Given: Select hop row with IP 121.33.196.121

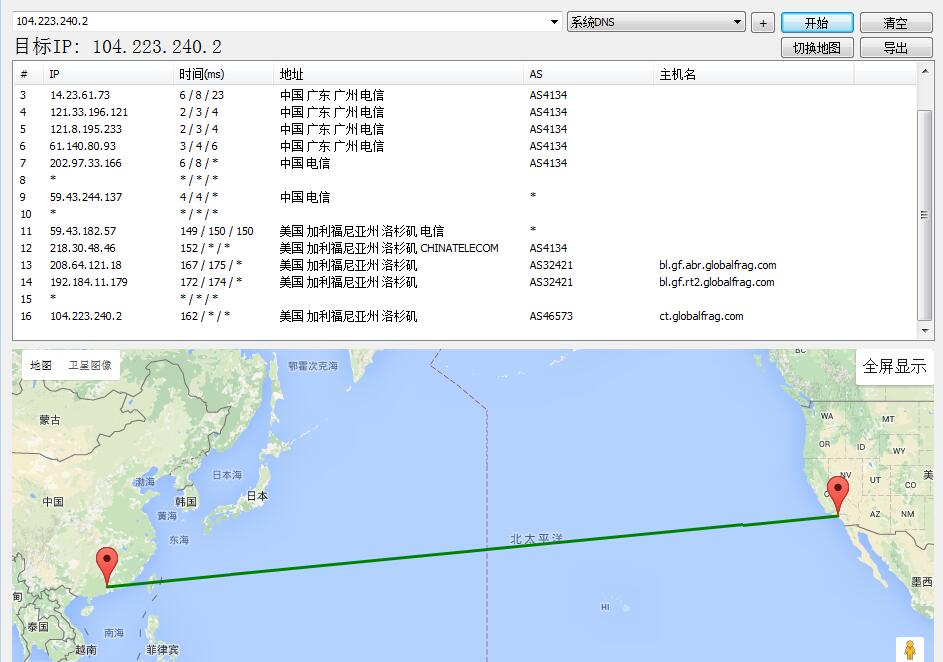Looking at the screenshot, I should (464, 112).
